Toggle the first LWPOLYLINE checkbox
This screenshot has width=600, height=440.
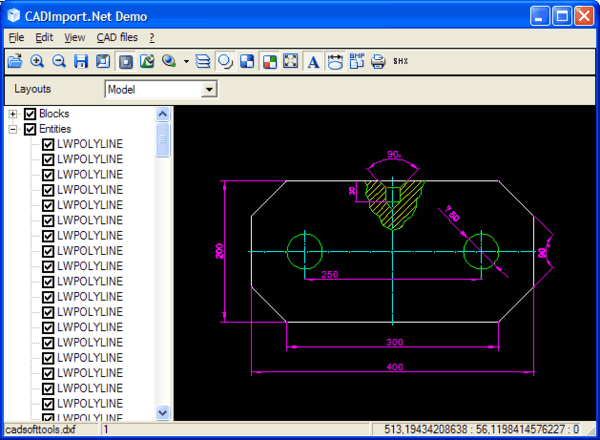(47, 144)
